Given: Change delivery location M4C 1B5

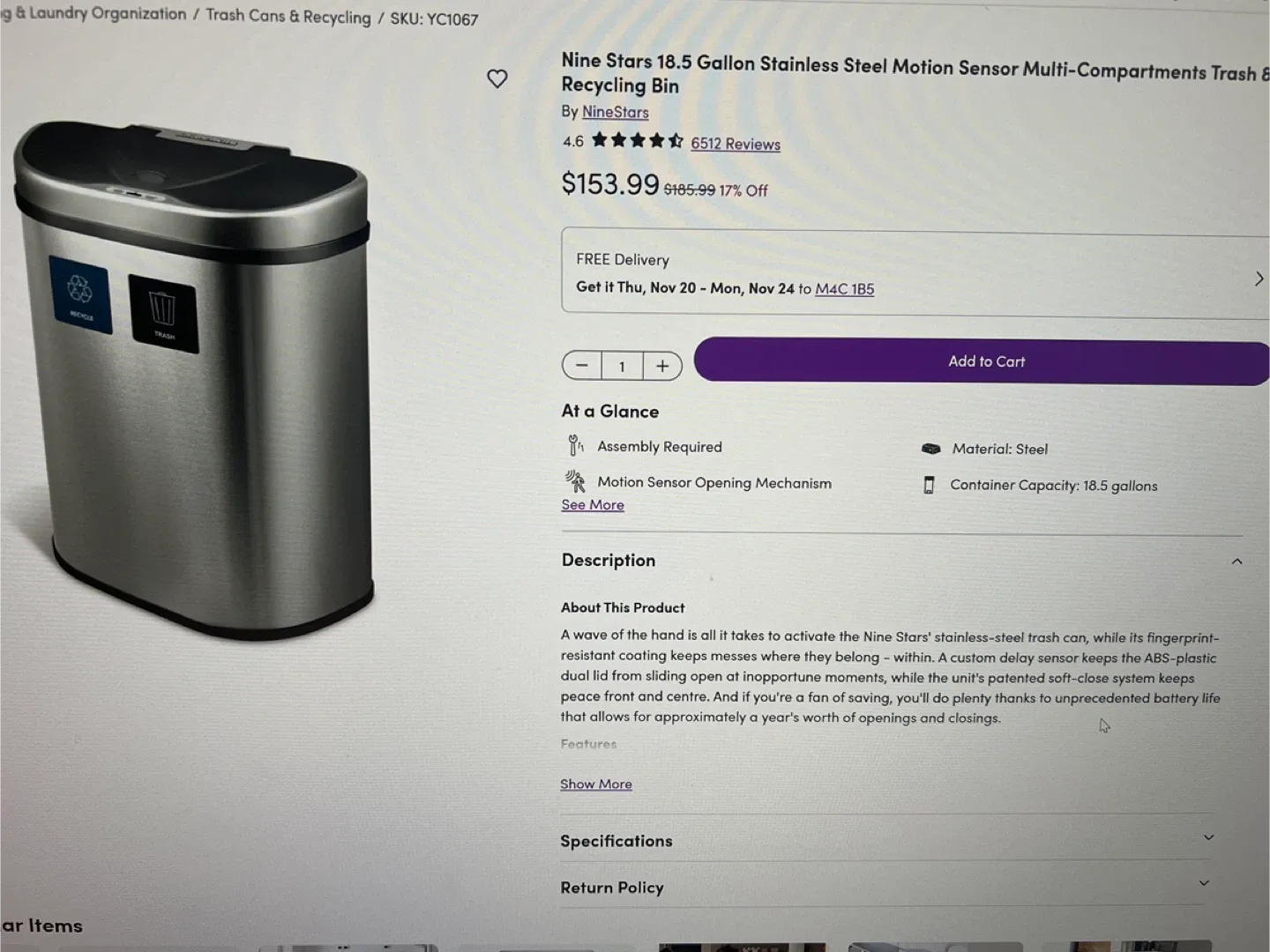Looking at the screenshot, I should 844,288.
